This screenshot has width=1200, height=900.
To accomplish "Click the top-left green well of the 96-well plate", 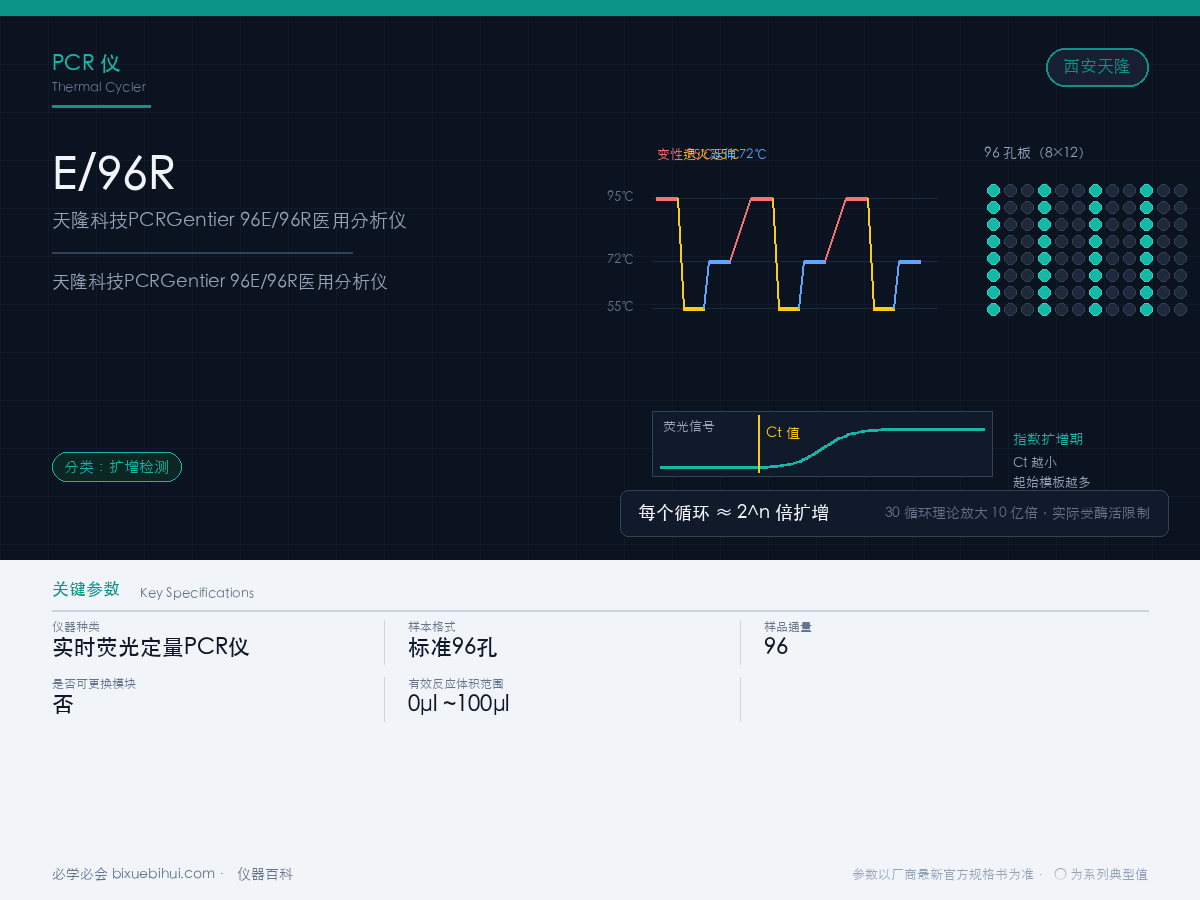I will point(993,190).
